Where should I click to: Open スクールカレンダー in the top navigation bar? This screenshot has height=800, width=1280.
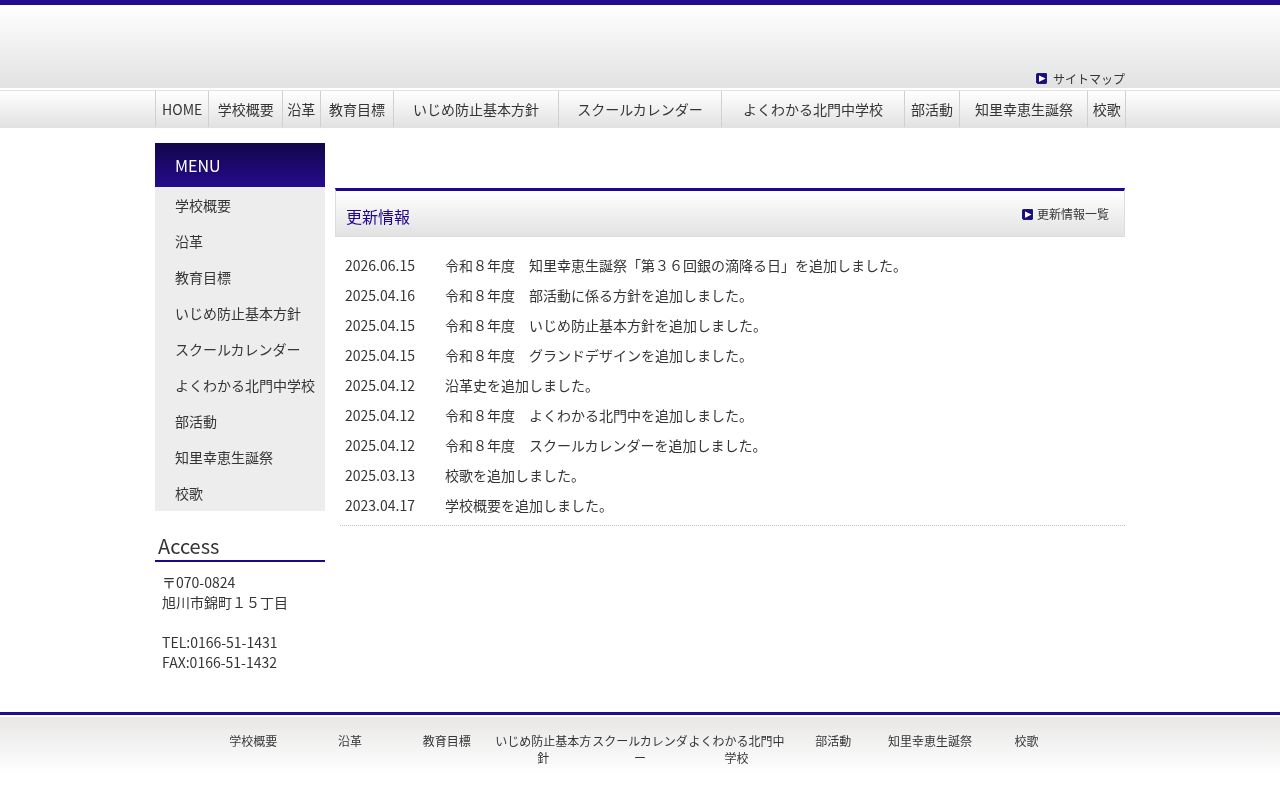tap(640, 110)
